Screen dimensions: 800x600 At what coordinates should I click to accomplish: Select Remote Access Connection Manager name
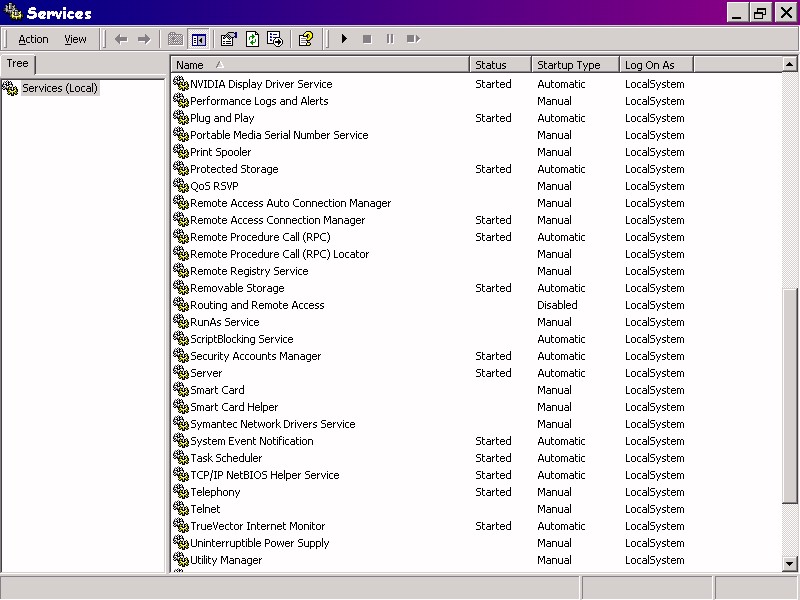(278, 220)
